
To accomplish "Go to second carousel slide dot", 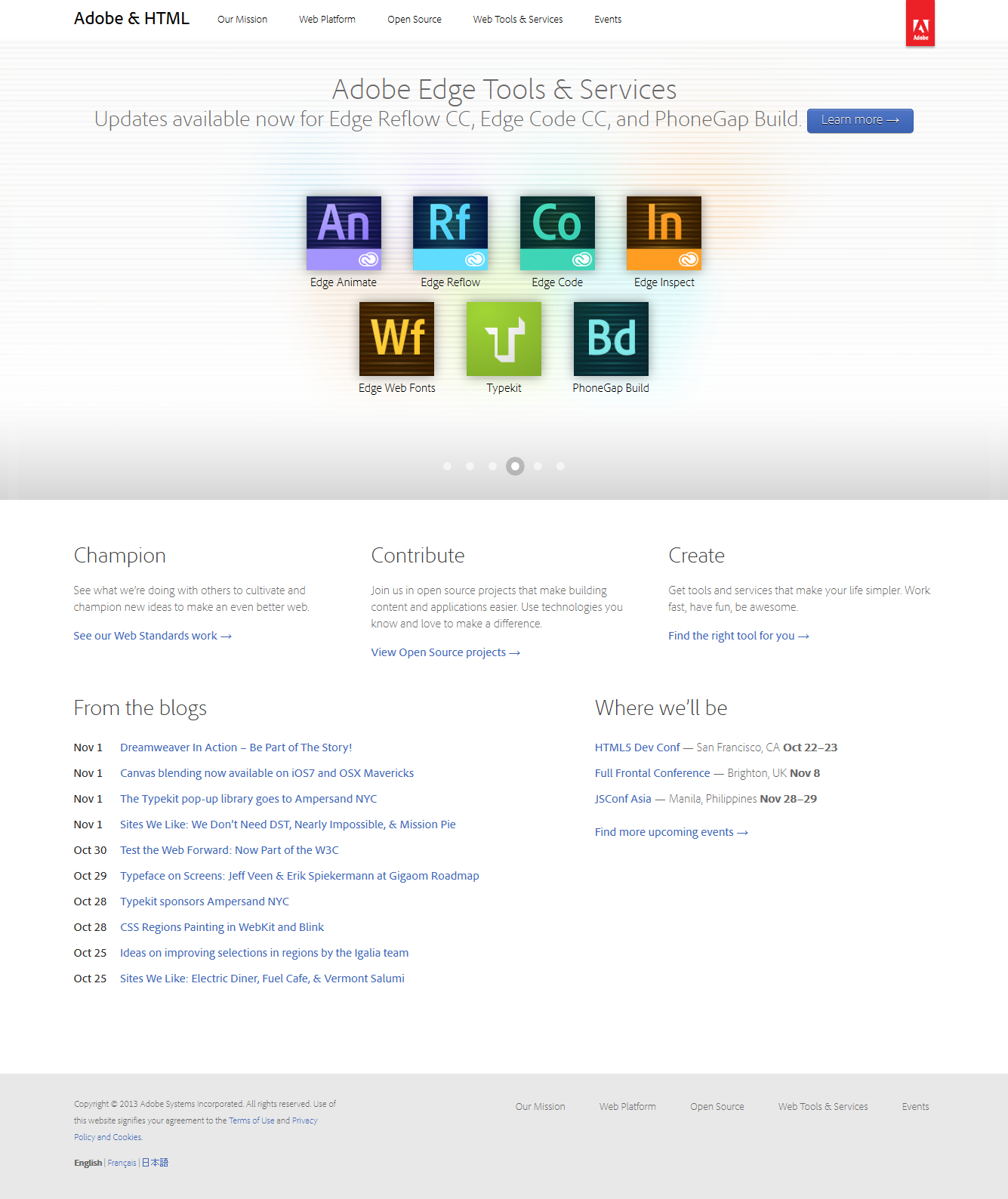I will point(470,466).
